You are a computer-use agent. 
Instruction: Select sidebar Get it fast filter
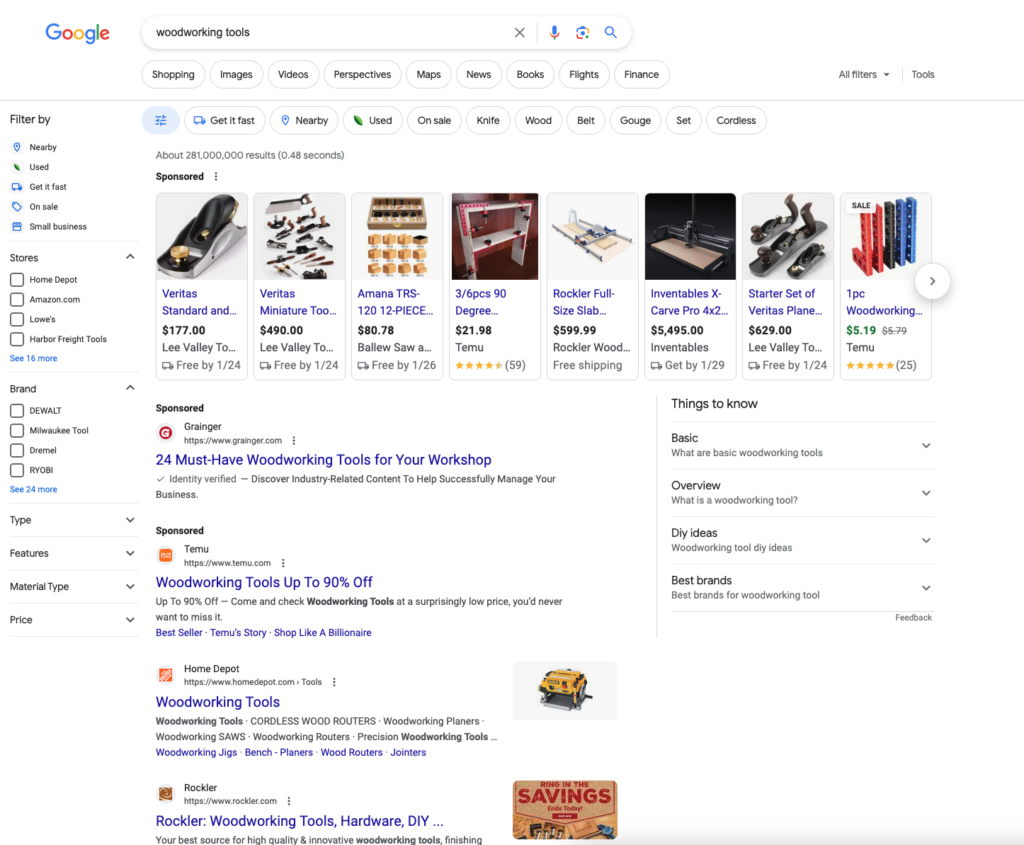[x=39, y=187]
